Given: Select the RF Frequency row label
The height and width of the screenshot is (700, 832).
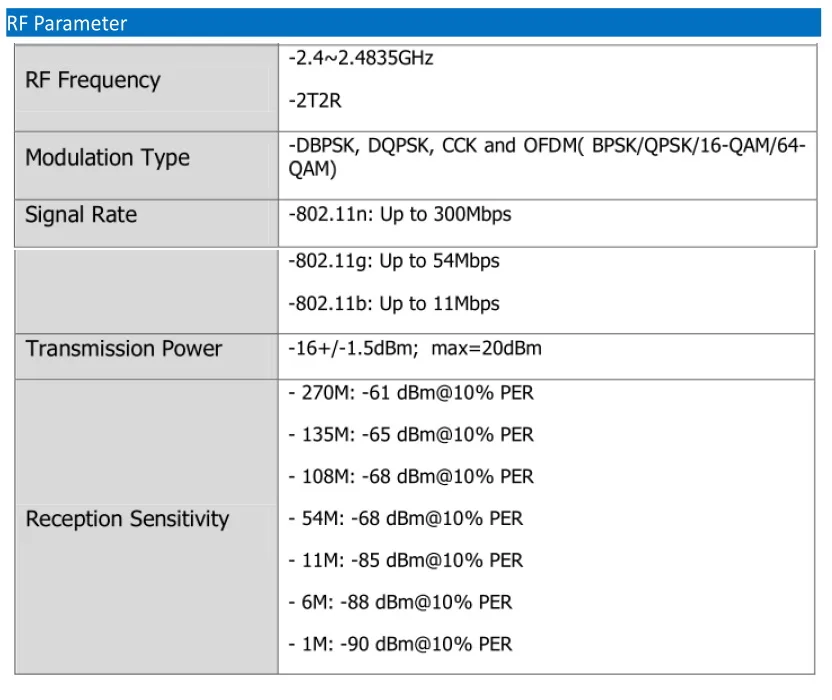Looking at the screenshot, I should (95, 81).
